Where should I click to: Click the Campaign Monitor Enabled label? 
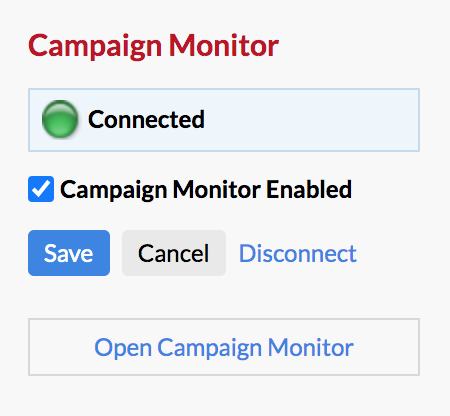[x=206, y=189]
